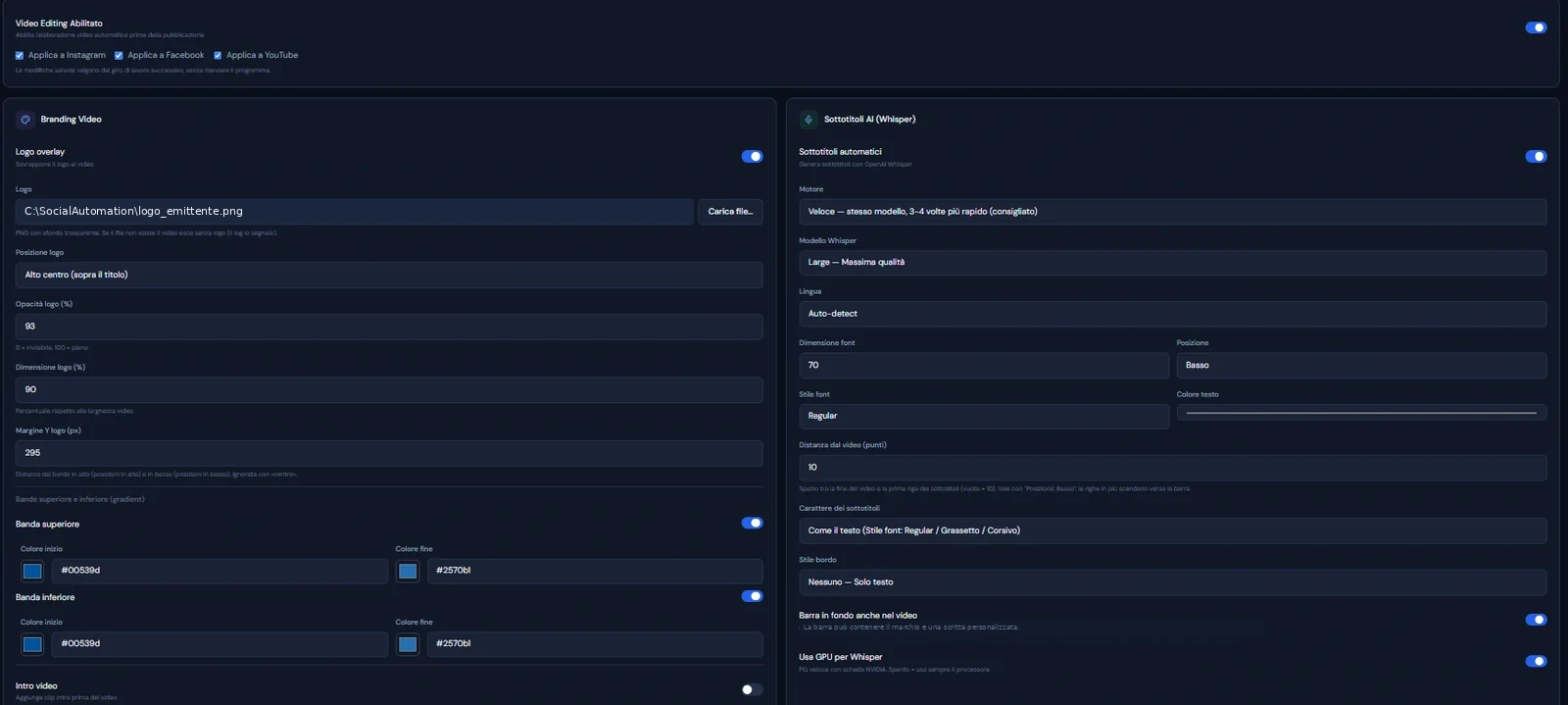Click the Logo file path field

[355, 212]
